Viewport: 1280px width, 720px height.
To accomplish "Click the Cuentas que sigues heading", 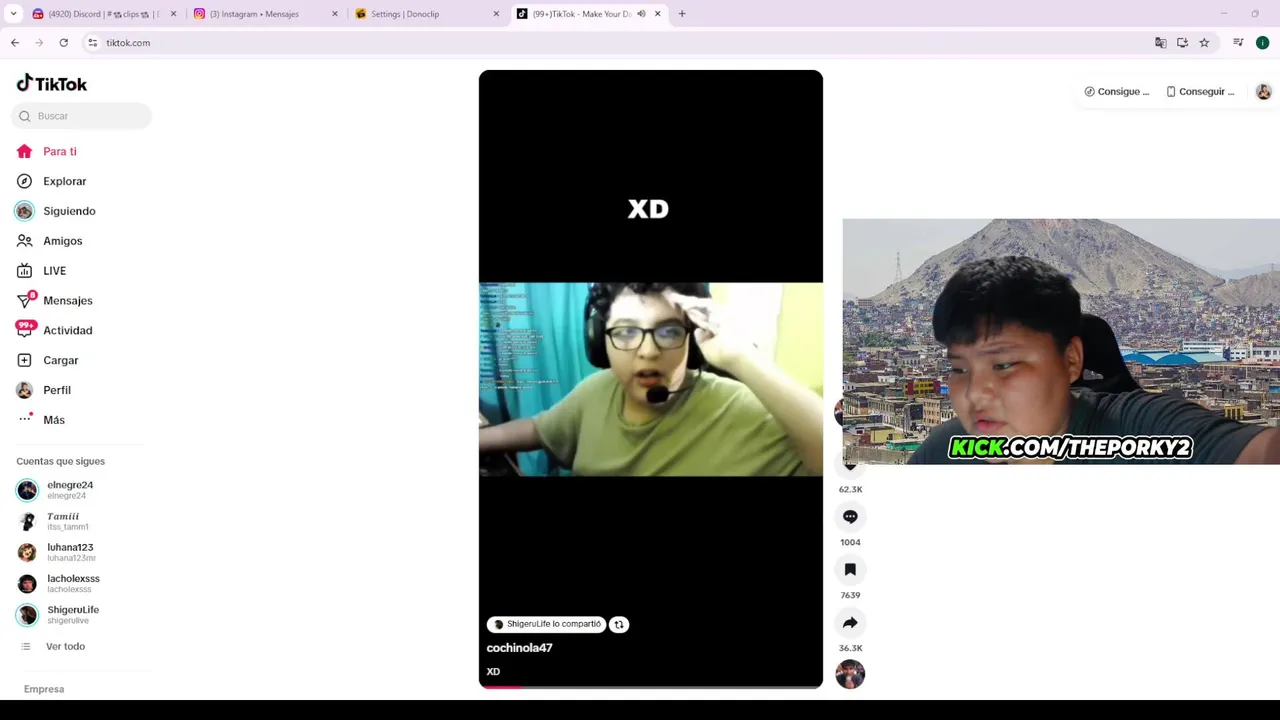I will tap(60, 461).
